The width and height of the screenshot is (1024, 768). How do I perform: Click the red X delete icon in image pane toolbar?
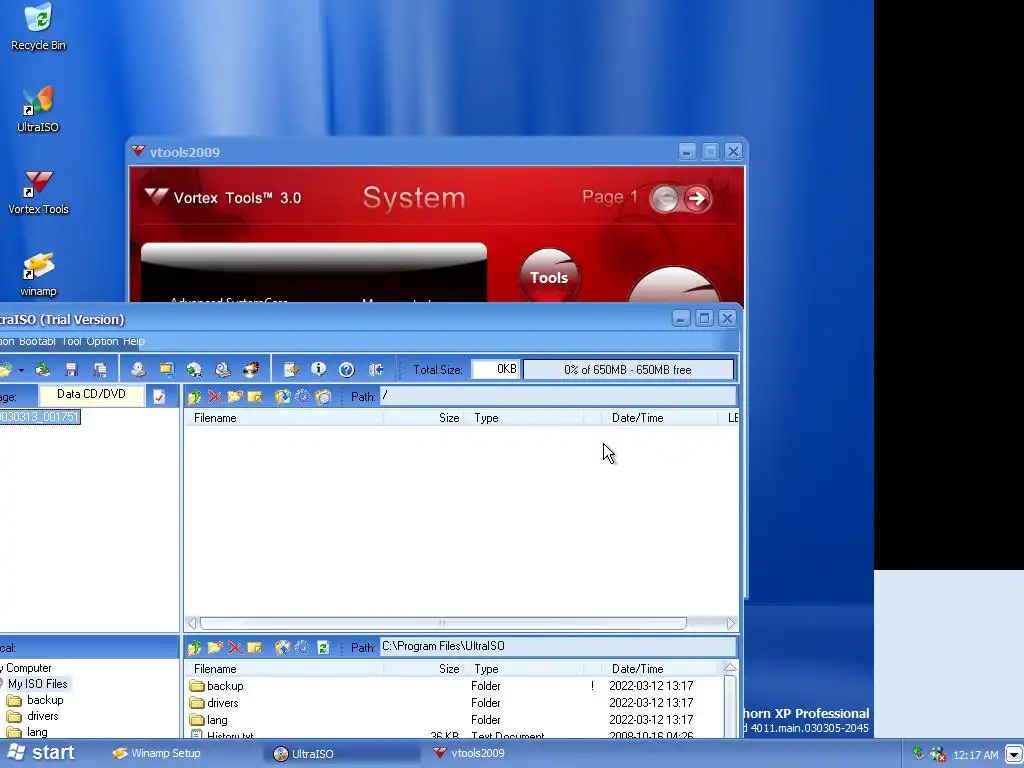tap(215, 396)
